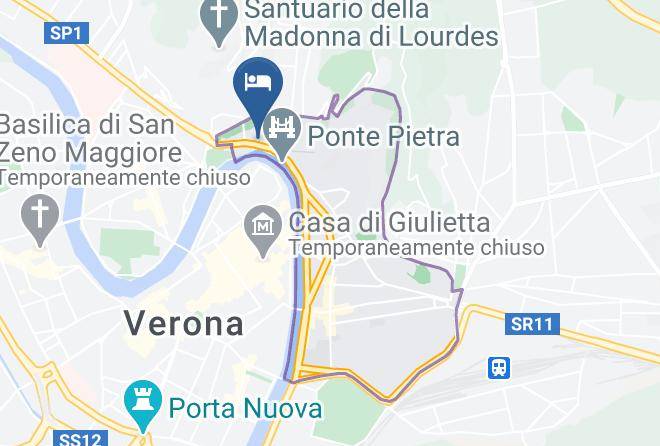Click Temporaneamente chiuso under Casa di Giulietta
The height and width of the screenshot is (446, 660).
click(417, 247)
